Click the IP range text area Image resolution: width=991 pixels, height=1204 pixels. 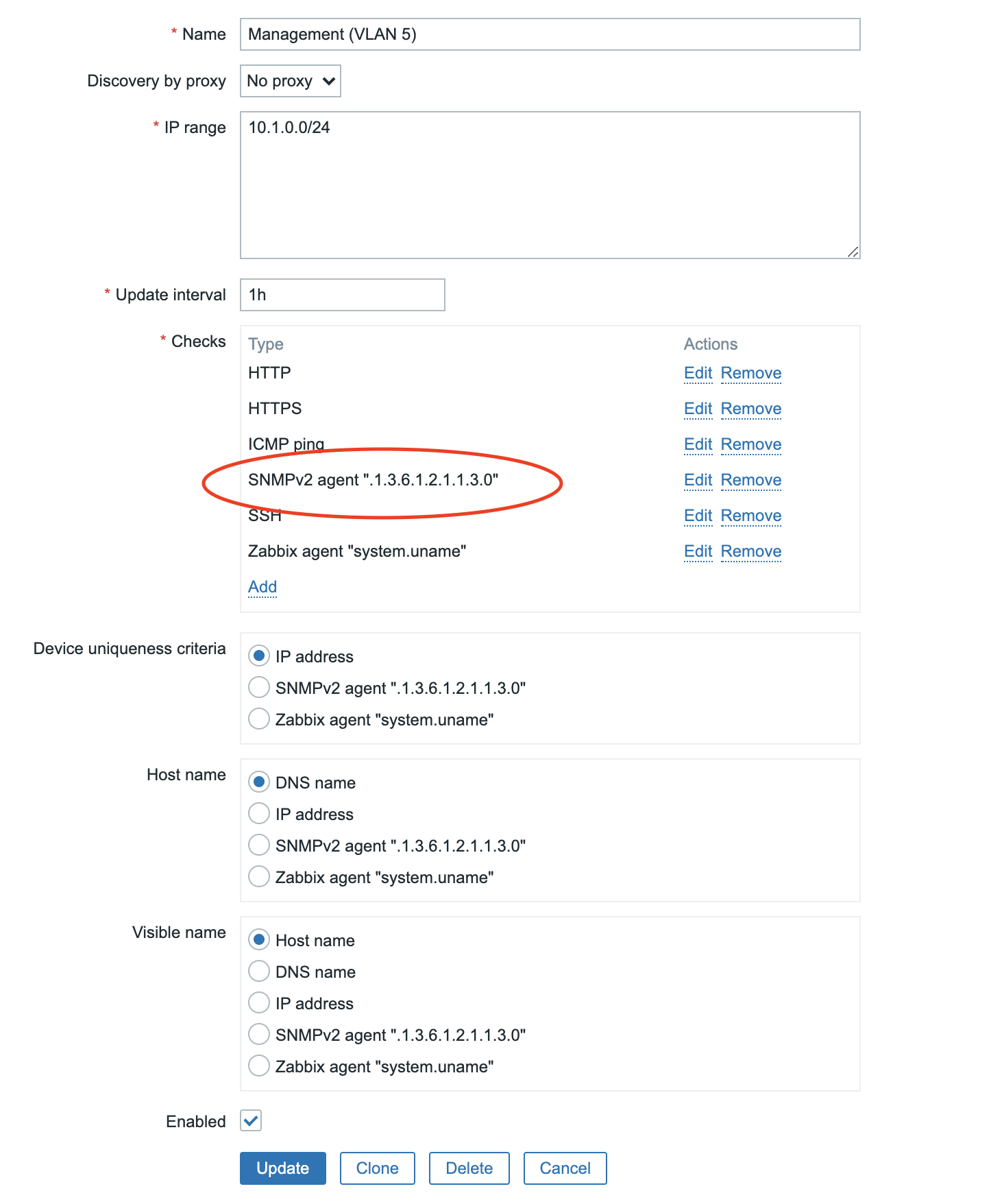click(x=550, y=185)
